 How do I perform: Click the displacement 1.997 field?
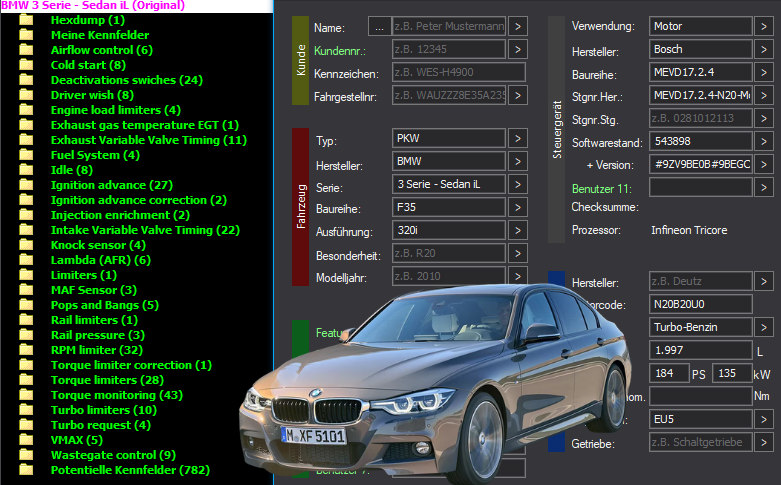[x=701, y=350]
